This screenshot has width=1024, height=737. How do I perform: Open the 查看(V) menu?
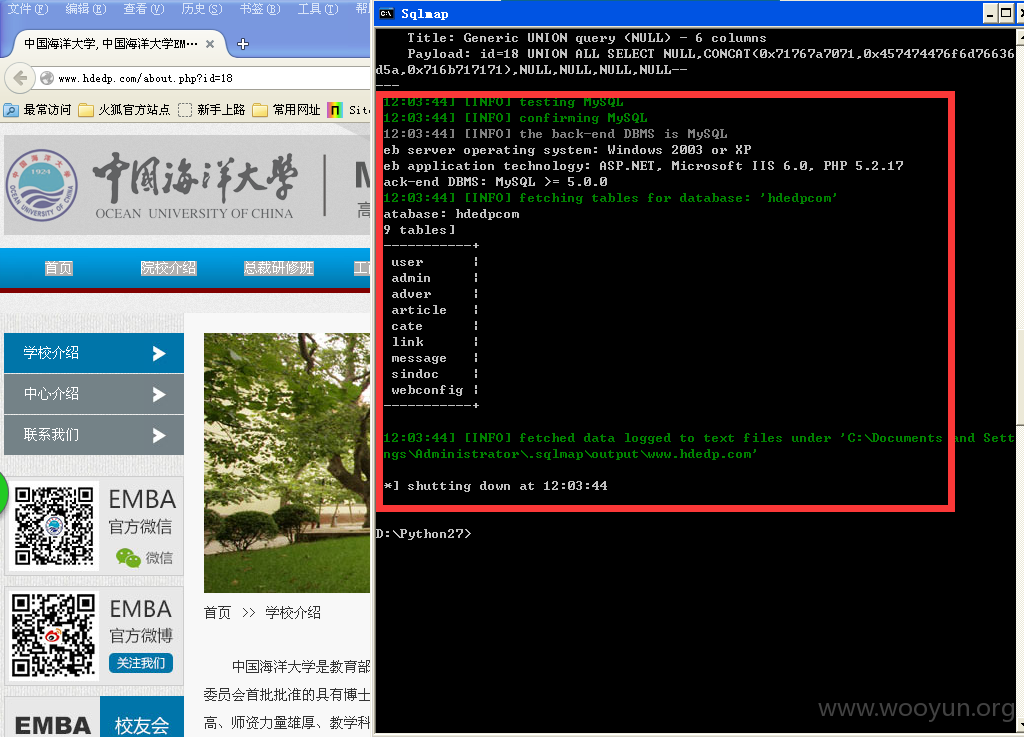144,8
